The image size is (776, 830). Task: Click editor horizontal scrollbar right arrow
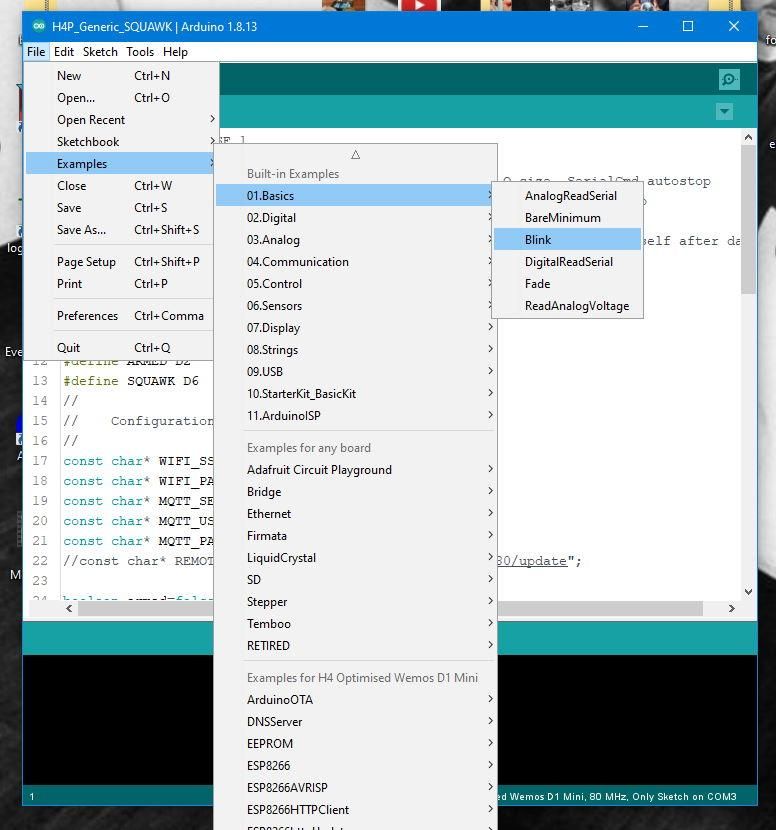tap(732, 609)
